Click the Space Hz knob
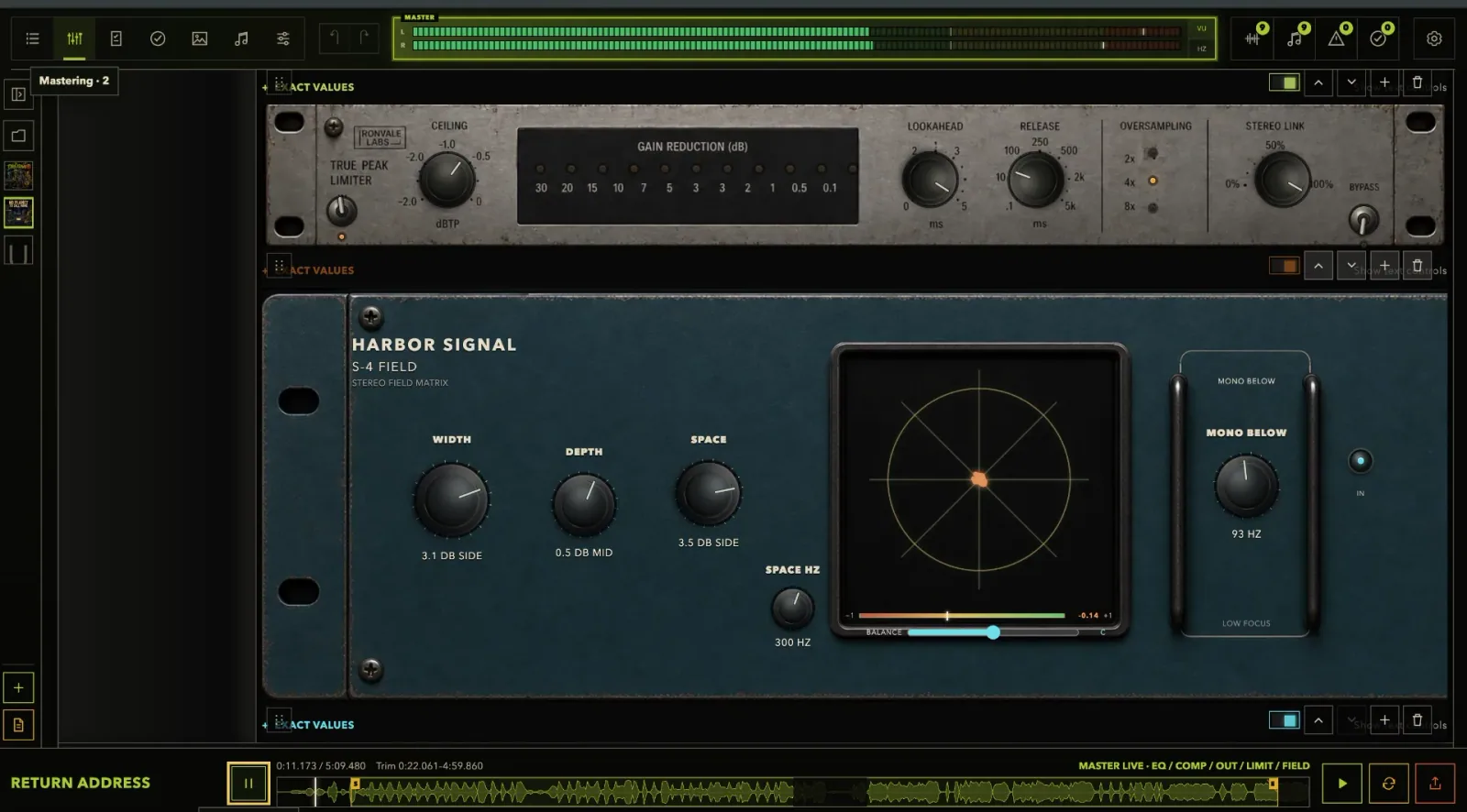1467x812 pixels. (x=792, y=607)
